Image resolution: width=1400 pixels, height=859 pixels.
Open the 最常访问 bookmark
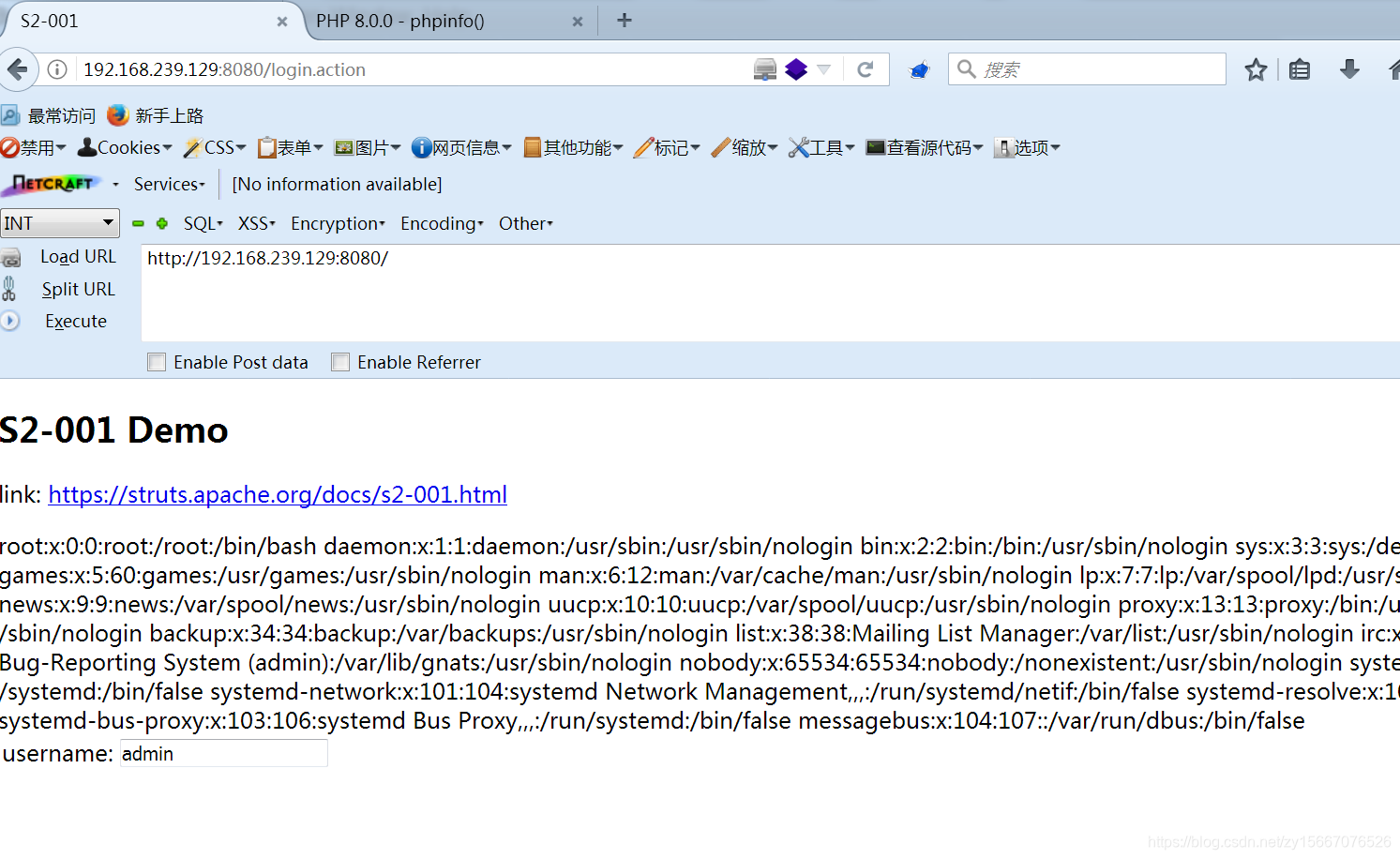pyautogui.click(x=49, y=115)
